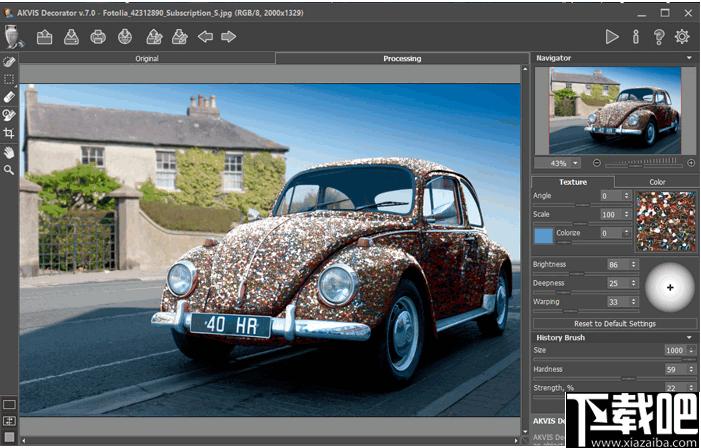Zoom out with the minus button
The image size is (701, 448).
pyautogui.click(x=596, y=163)
